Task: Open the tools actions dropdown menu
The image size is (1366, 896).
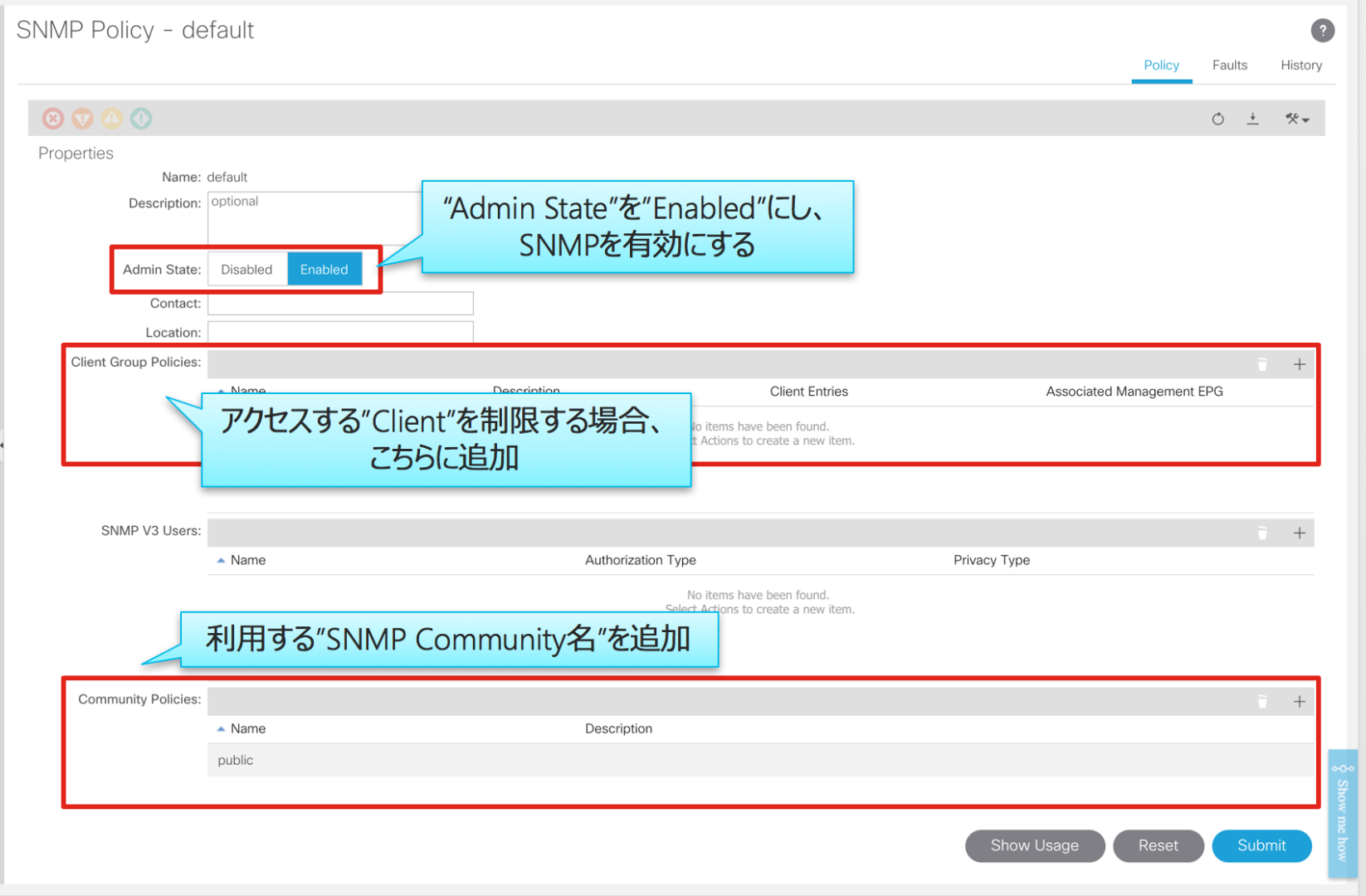Action: point(1296,119)
